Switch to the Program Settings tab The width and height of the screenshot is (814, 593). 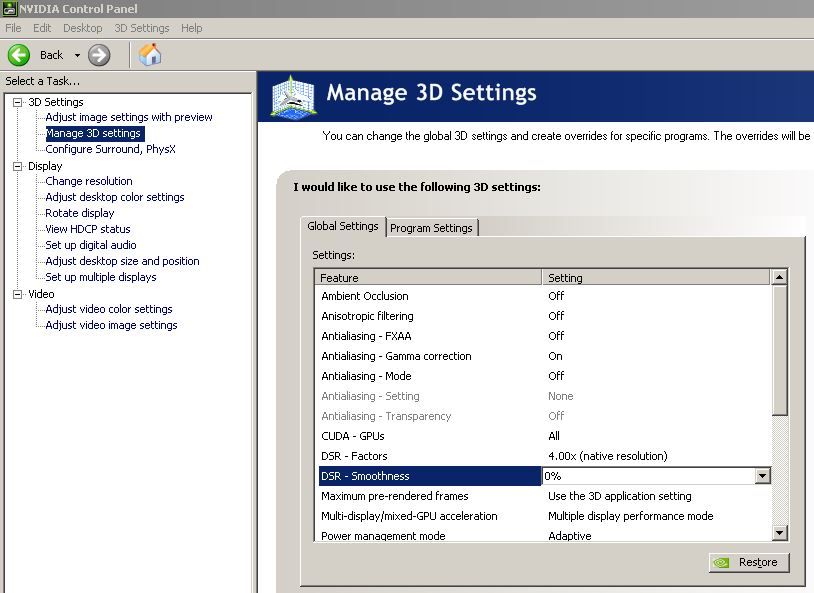(431, 228)
